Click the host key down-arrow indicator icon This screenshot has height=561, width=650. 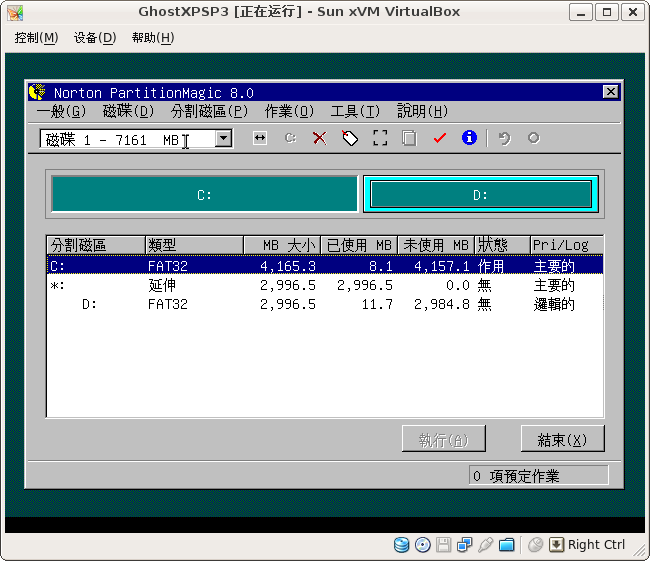[x=556, y=545]
